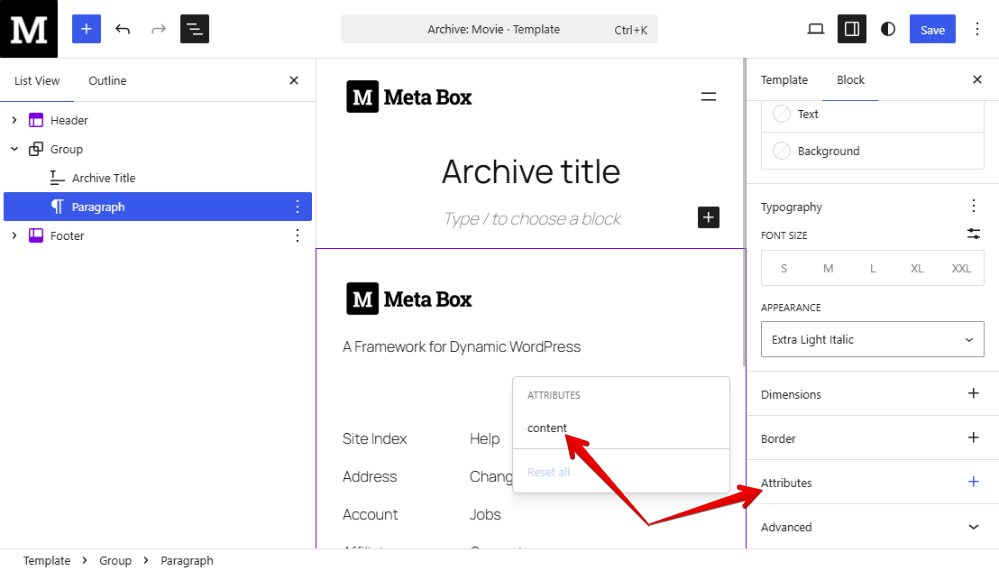
Task: Select the Footer template part row
Action: point(157,236)
